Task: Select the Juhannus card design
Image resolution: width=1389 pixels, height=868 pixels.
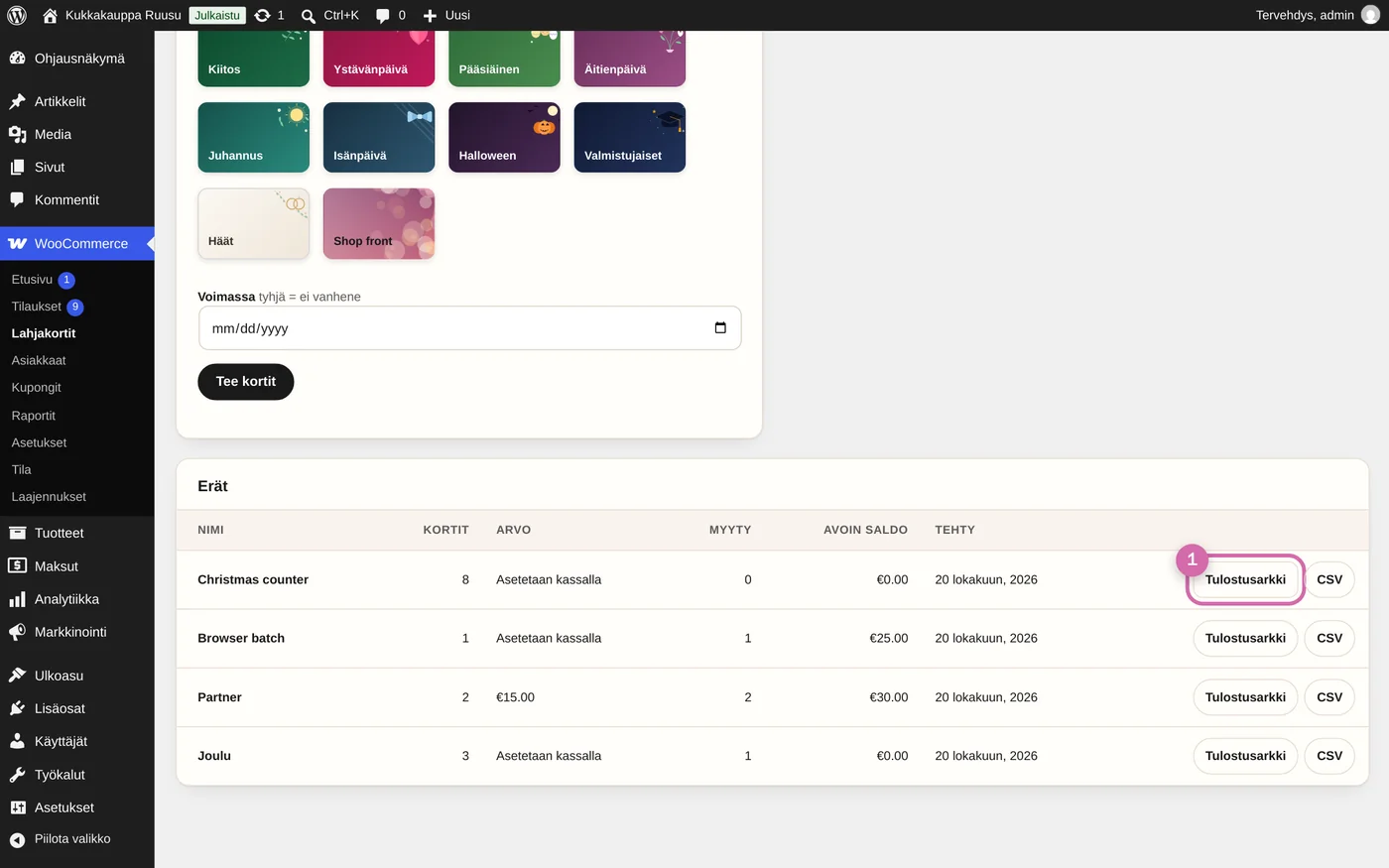Action: [254, 137]
